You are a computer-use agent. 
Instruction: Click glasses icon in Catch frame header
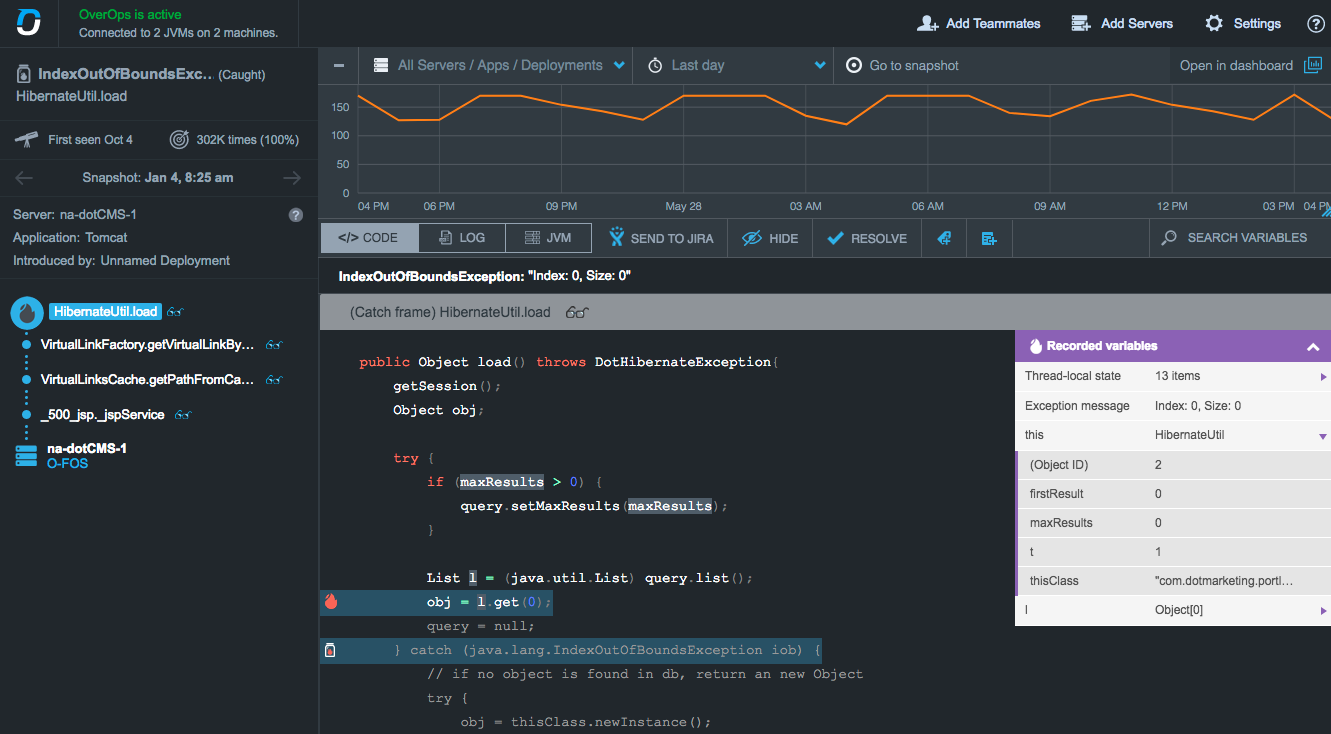[577, 312]
